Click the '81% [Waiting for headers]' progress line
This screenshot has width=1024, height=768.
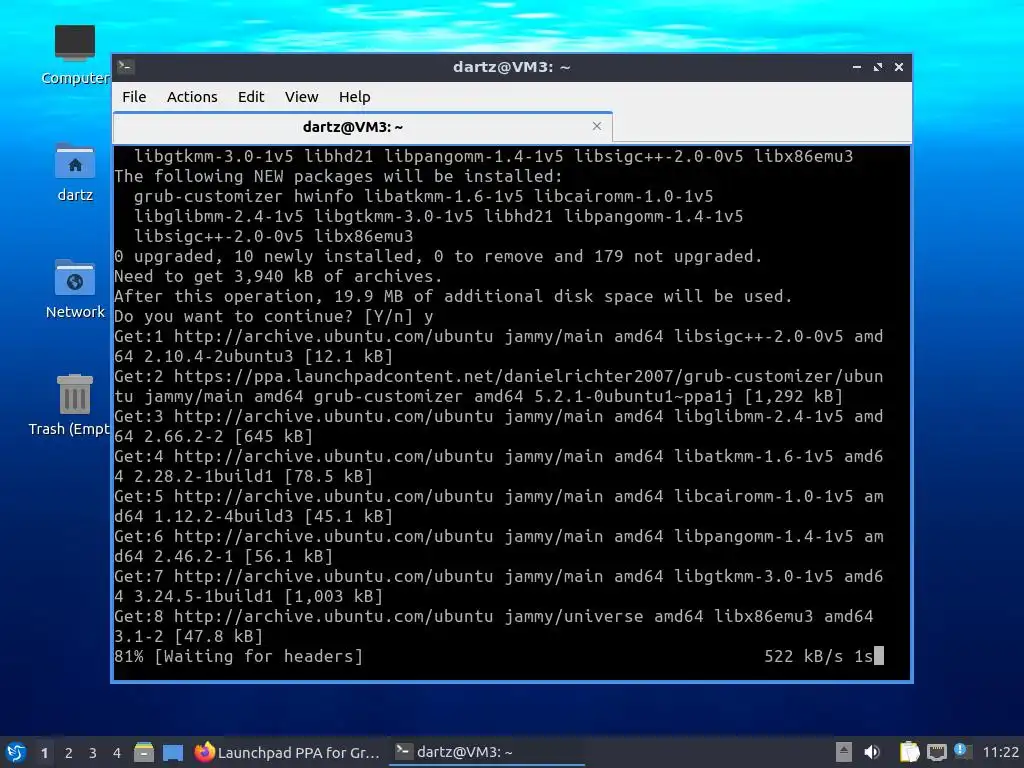(x=238, y=656)
